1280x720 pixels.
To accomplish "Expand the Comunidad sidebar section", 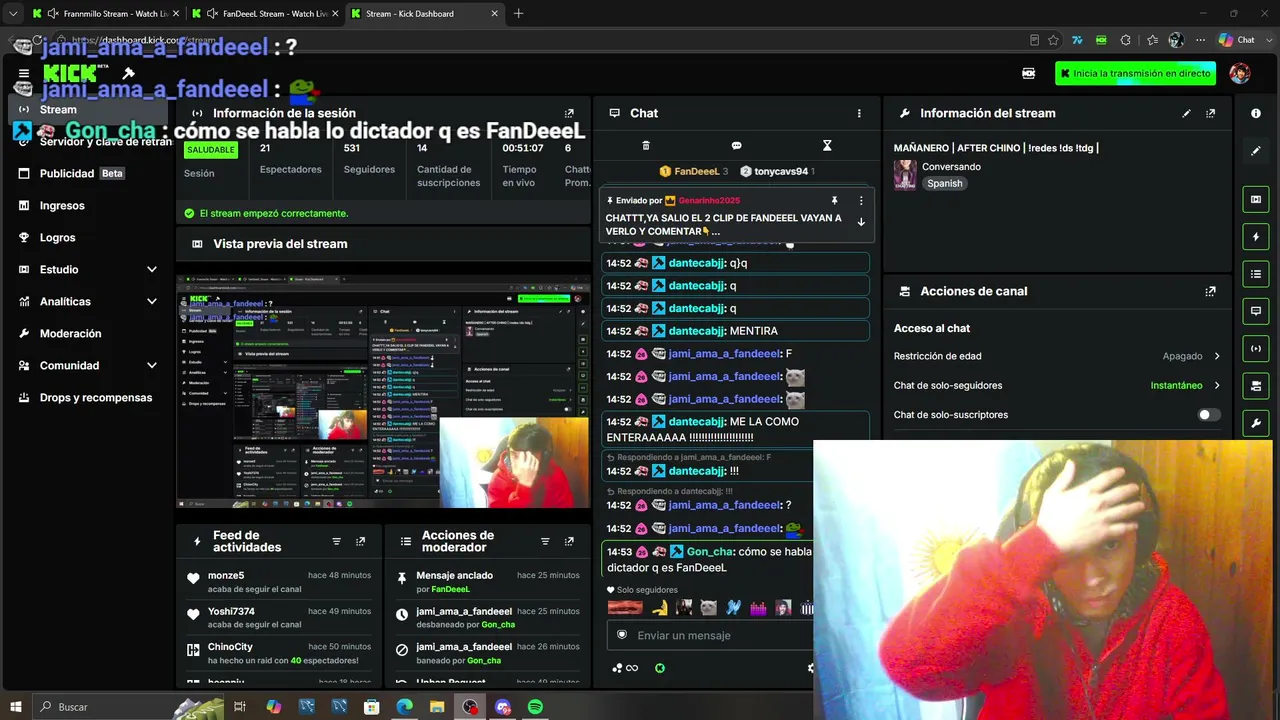I will [152, 366].
